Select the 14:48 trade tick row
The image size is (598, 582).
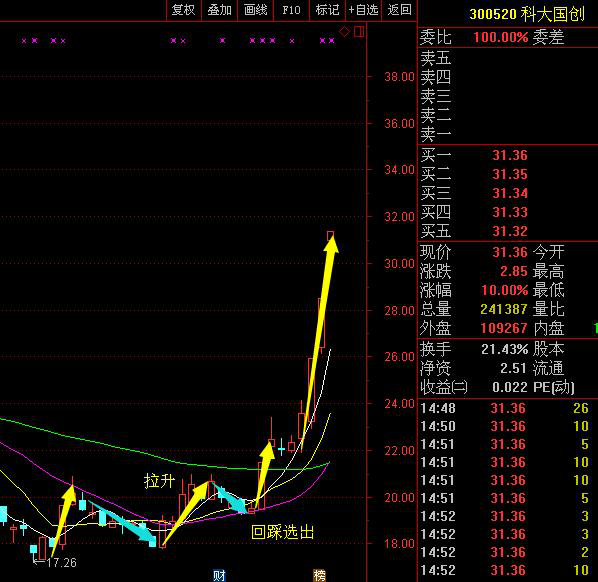coord(508,408)
